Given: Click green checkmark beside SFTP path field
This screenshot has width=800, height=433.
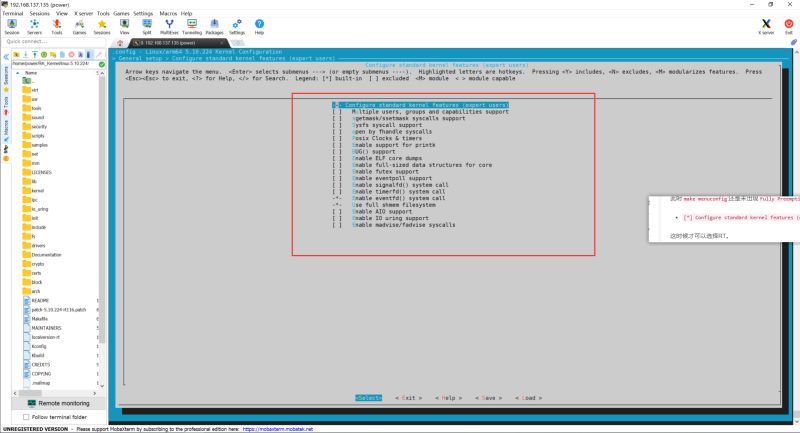Looking at the screenshot, I should click(102, 64).
